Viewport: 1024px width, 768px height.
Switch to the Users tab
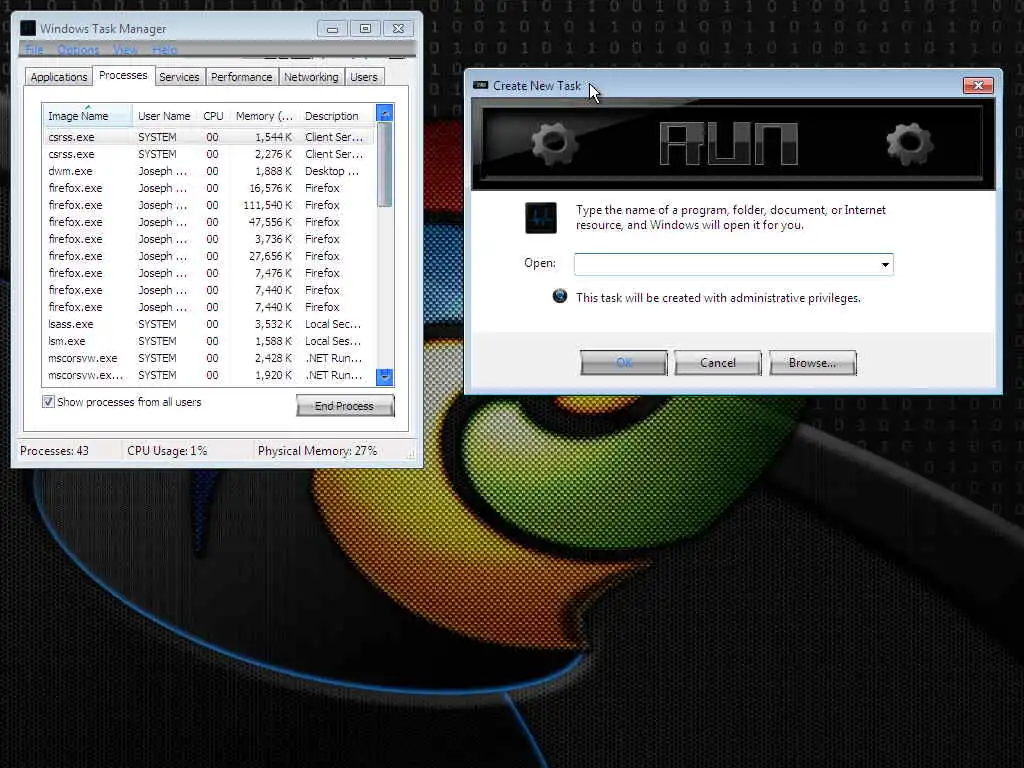click(x=364, y=77)
